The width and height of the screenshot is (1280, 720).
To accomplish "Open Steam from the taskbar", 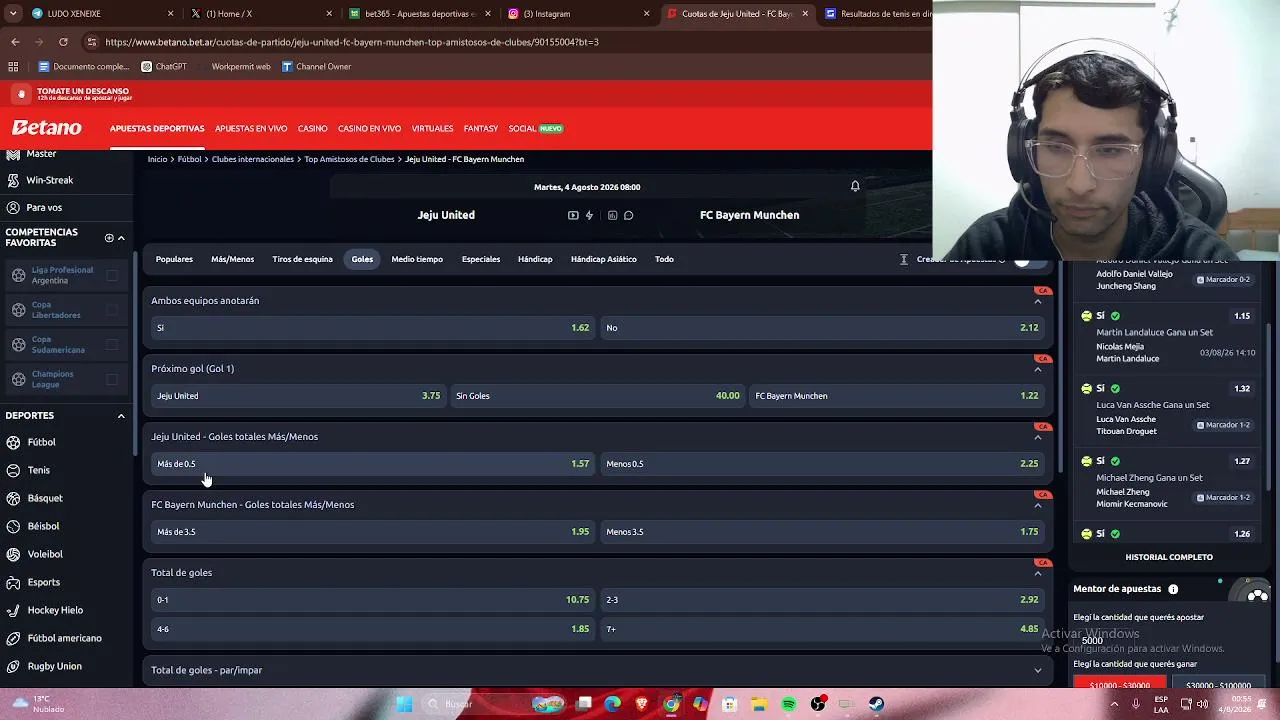I will [876, 704].
